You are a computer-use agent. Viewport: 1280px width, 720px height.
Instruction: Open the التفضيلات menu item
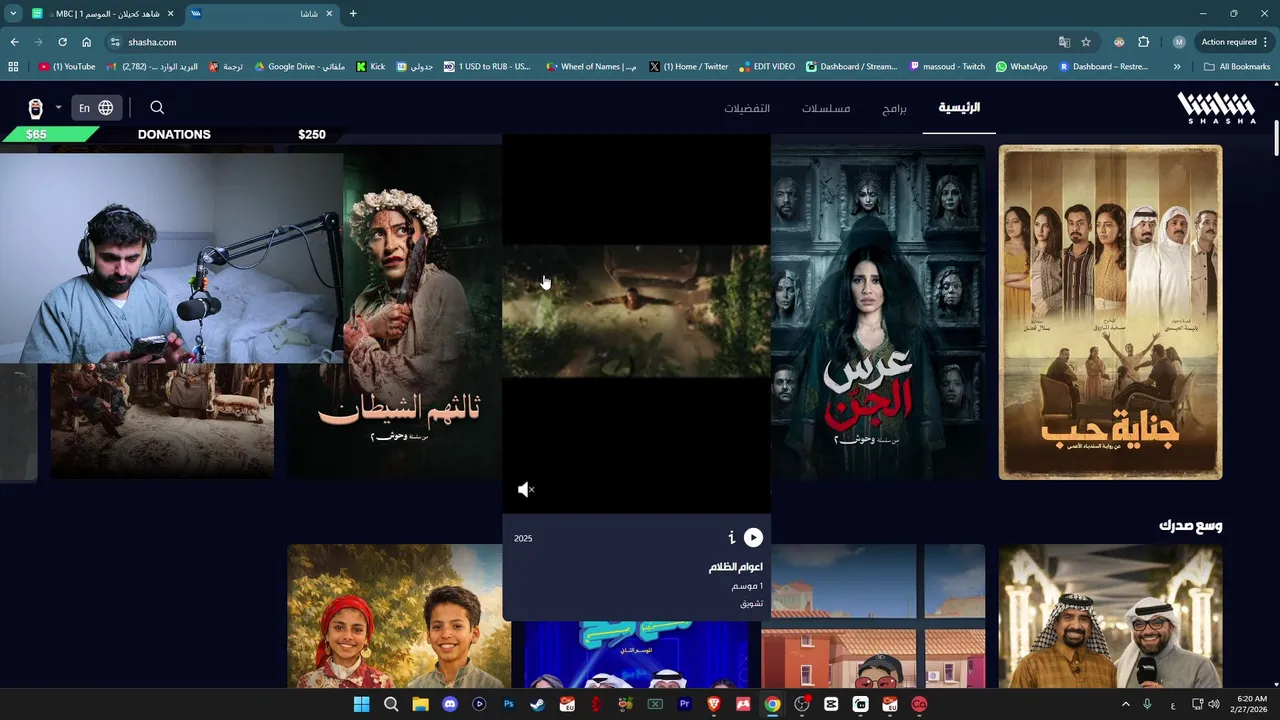point(747,108)
